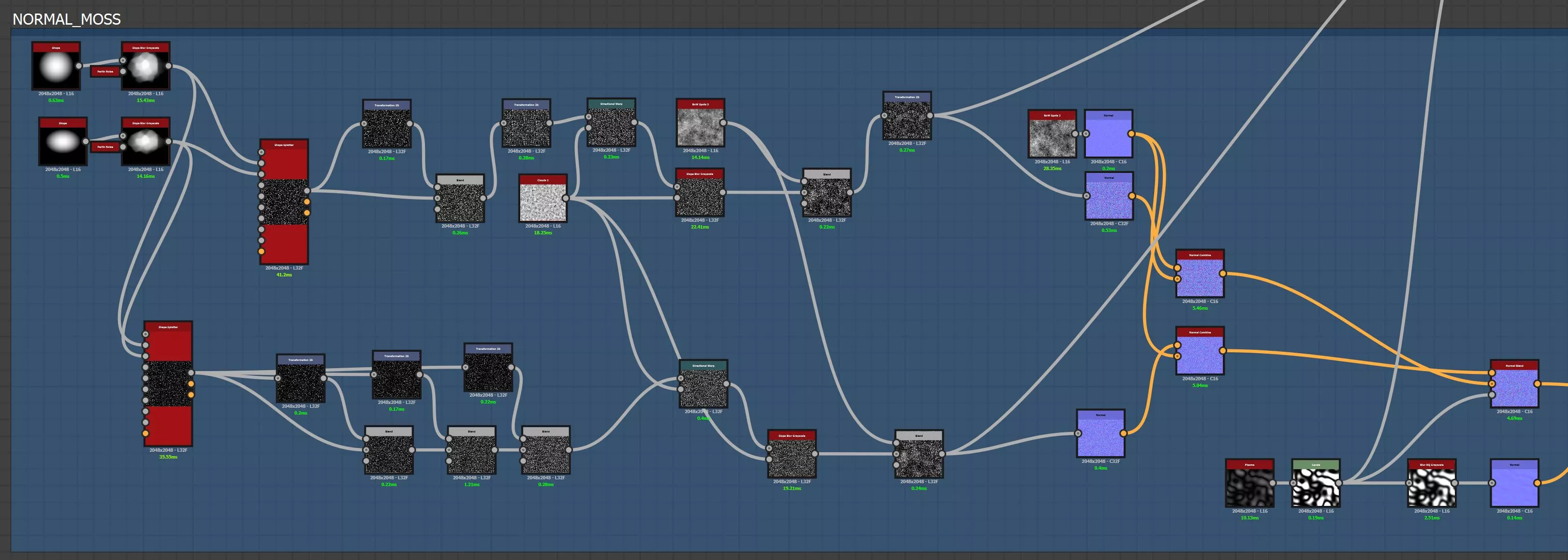Select the upper collapsed Perlin Noise node

click(x=105, y=72)
